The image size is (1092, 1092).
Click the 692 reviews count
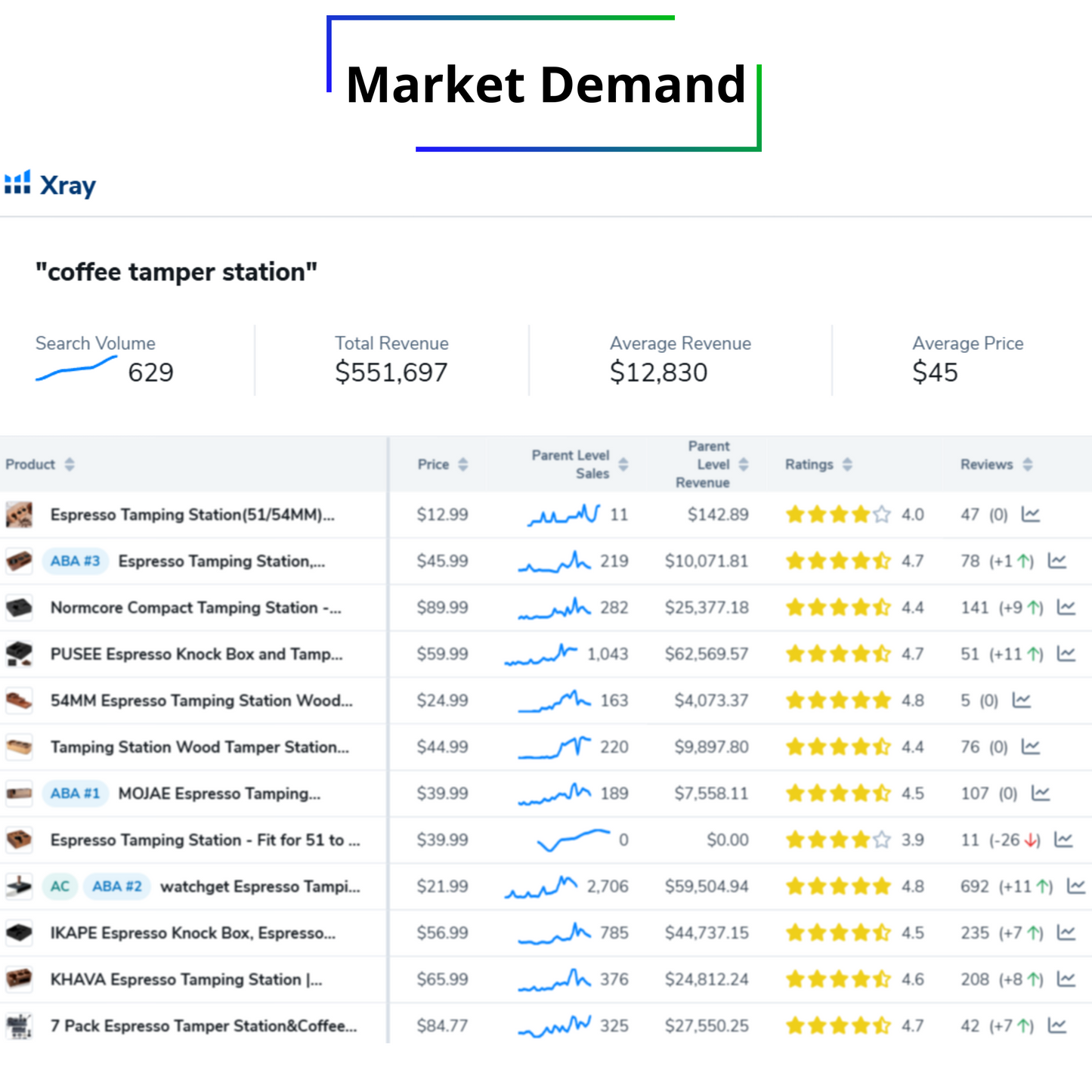(x=975, y=886)
